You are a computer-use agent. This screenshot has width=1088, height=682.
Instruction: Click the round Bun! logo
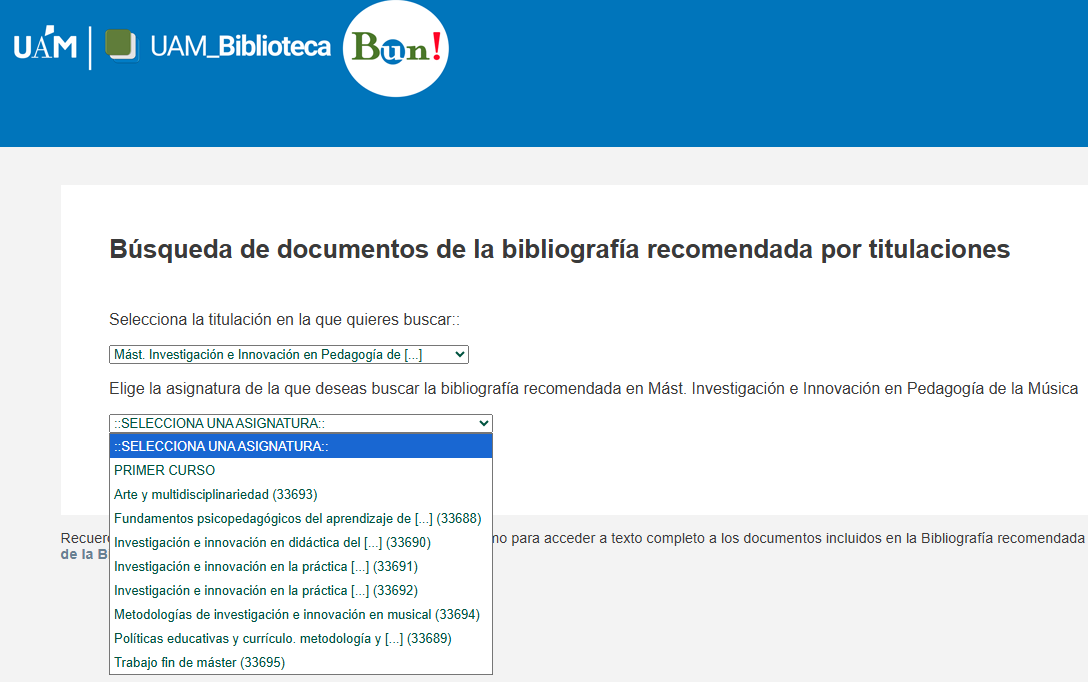coord(396,47)
